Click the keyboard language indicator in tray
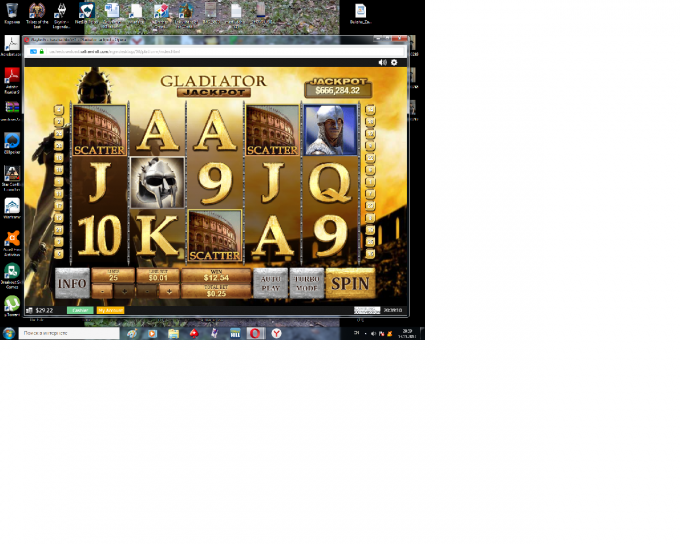This screenshot has width=680, height=544. tap(356, 333)
